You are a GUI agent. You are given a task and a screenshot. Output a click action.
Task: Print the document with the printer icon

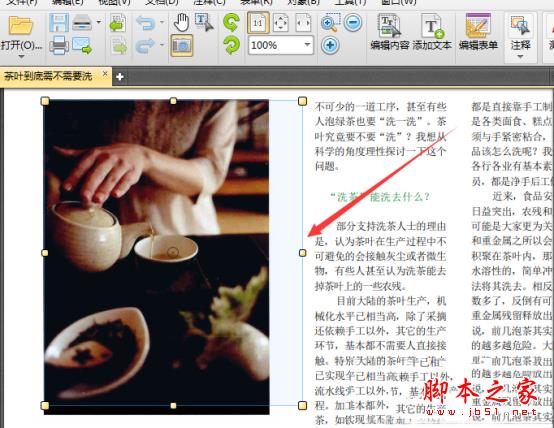point(59,45)
